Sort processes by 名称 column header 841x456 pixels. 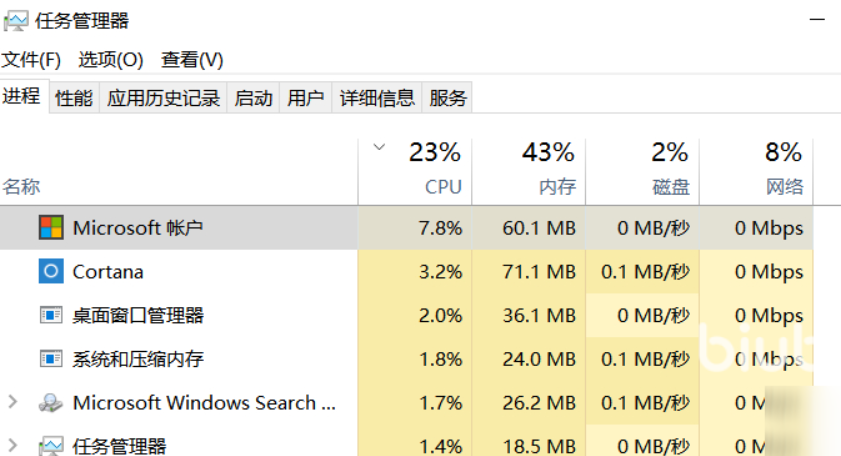[x=22, y=186]
